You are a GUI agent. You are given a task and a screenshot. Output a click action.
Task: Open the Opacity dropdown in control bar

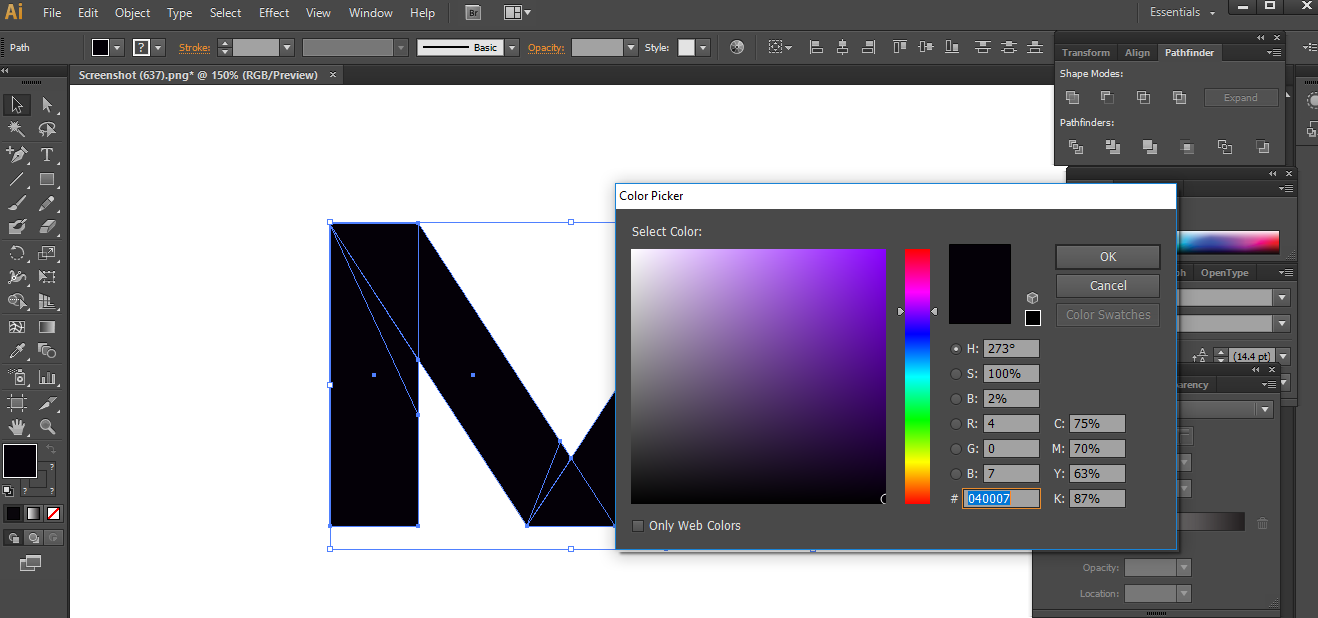[x=631, y=47]
